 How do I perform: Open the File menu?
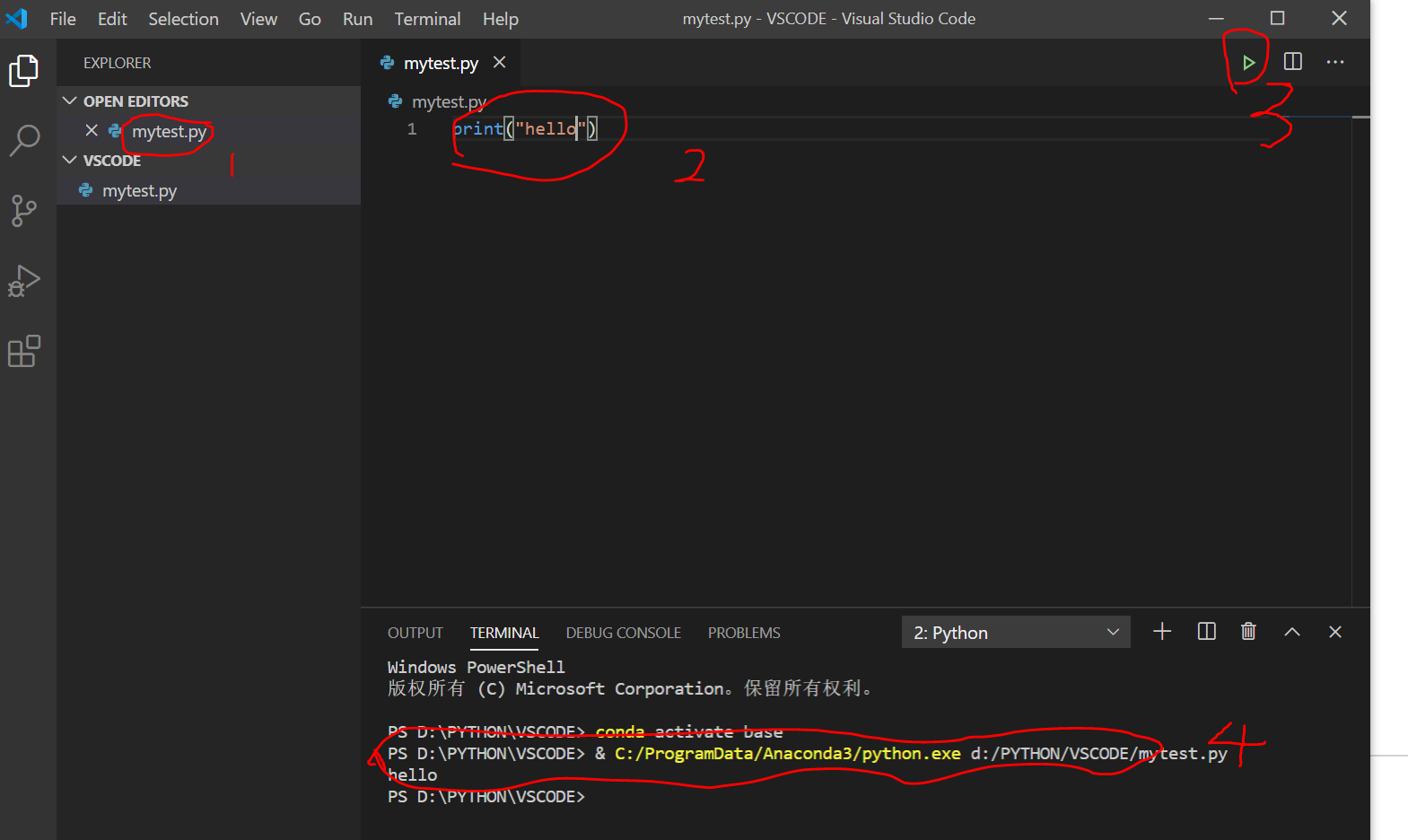click(63, 19)
